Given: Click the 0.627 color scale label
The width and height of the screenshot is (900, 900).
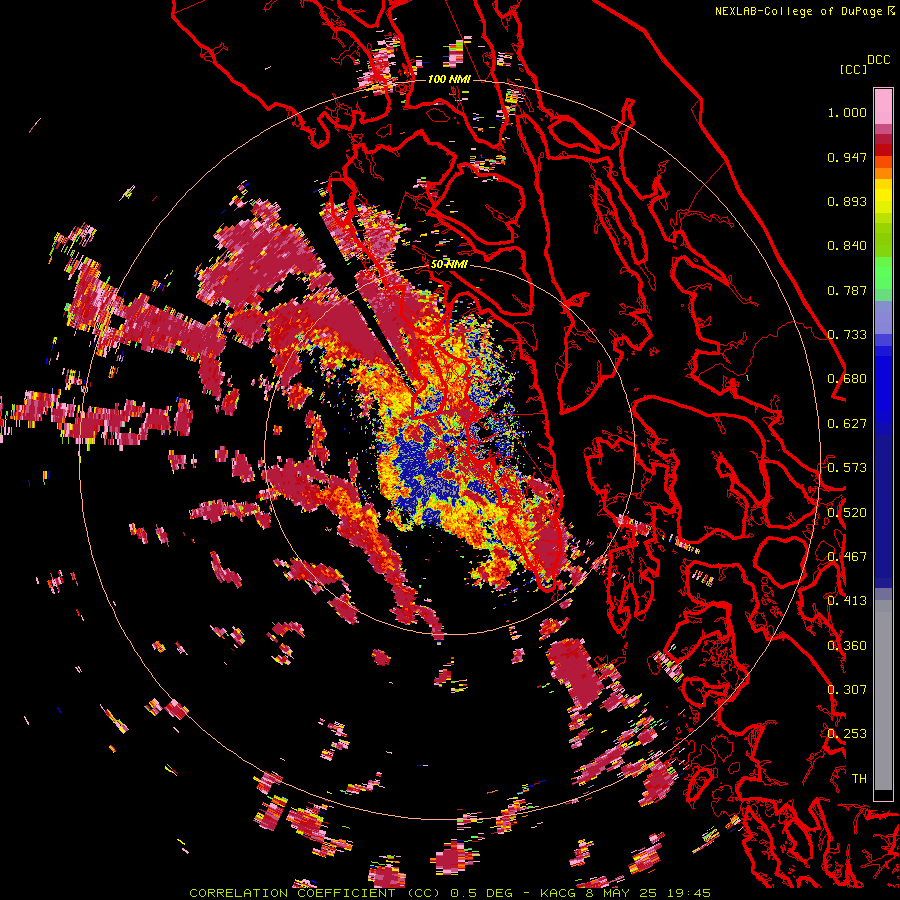Looking at the screenshot, I should [x=847, y=424].
